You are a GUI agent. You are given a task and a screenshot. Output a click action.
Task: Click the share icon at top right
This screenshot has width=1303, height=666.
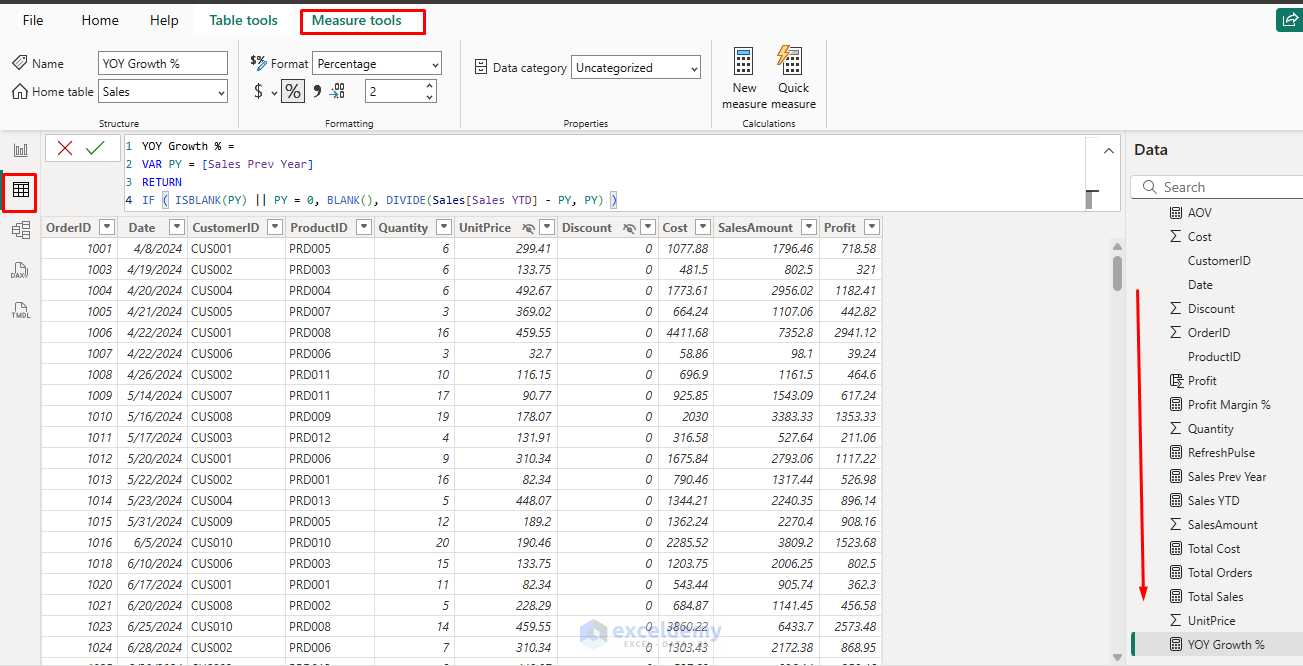pyautogui.click(x=1289, y=20)
